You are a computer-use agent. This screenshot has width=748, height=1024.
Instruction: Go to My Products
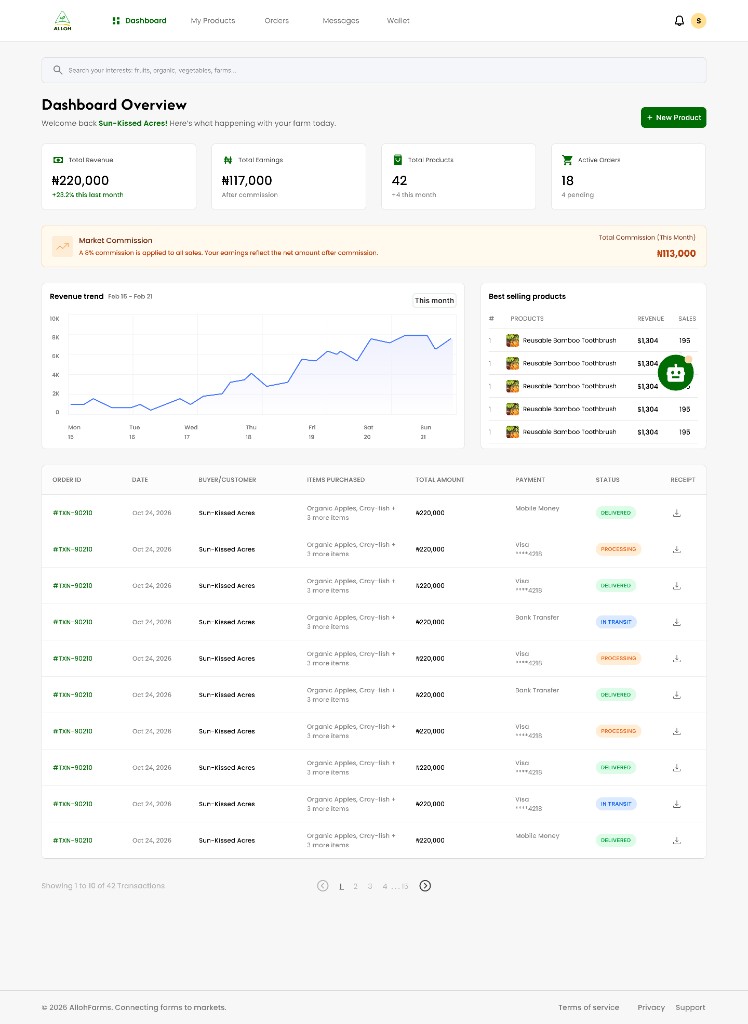[x=213, y=21]
